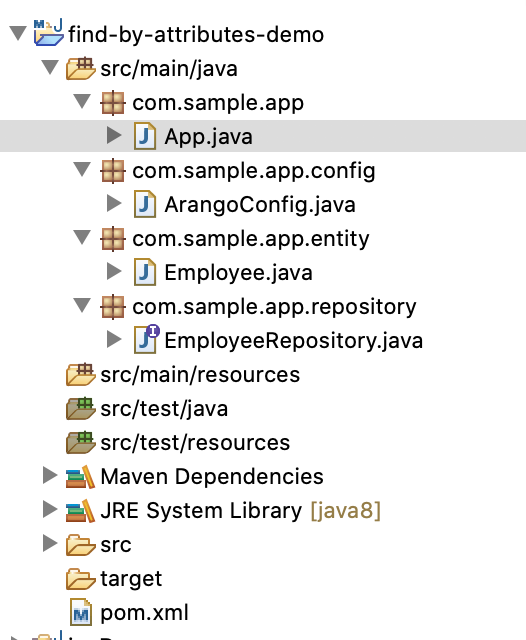The height and width of the screenshot is (640, 526).
Task: Select EmployeeRepository.java in the tree
Action: [x=294, y=341]
